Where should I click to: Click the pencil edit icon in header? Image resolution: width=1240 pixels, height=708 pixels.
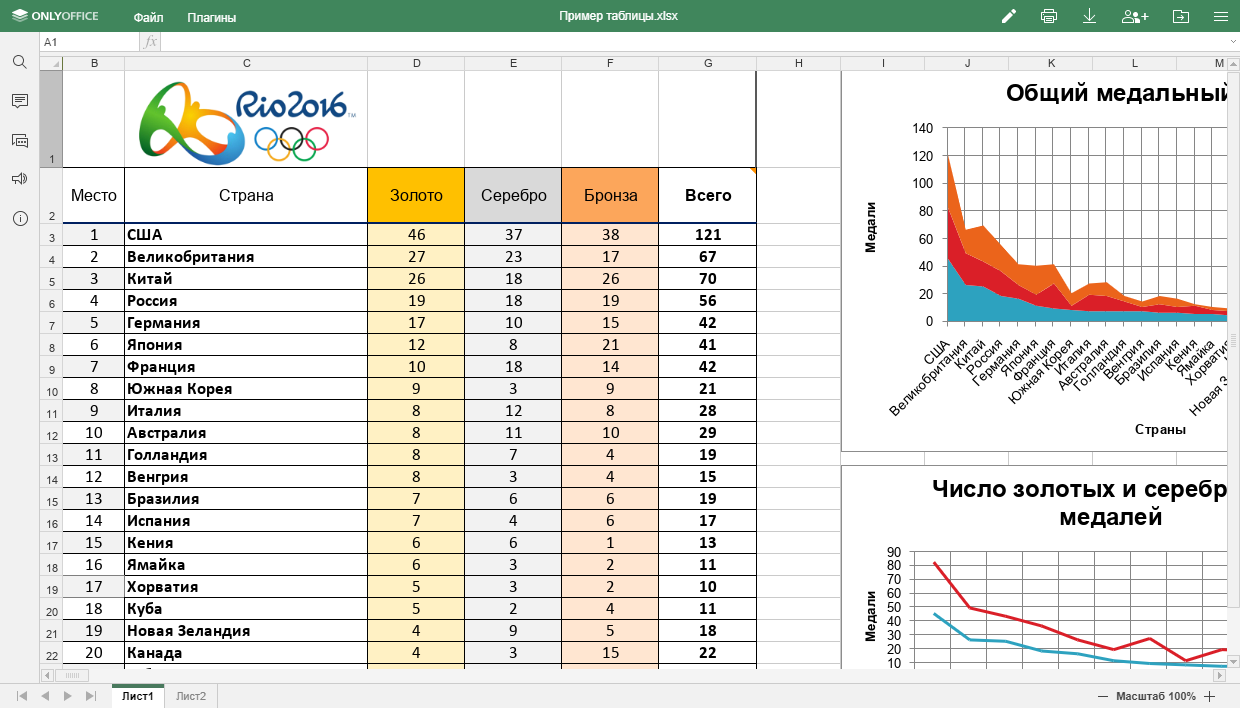click(x=1008, y=16)
